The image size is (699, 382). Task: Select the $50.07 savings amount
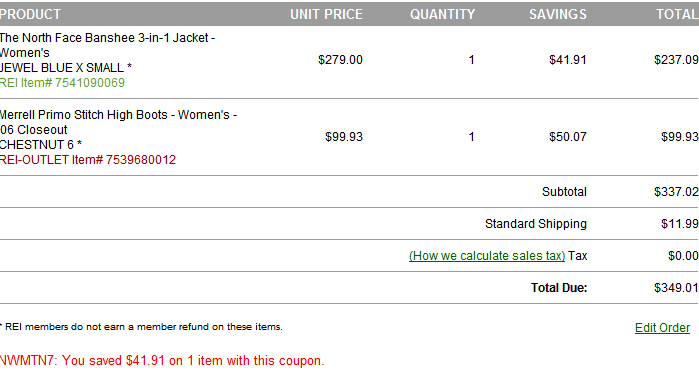[x=567, y=137]
